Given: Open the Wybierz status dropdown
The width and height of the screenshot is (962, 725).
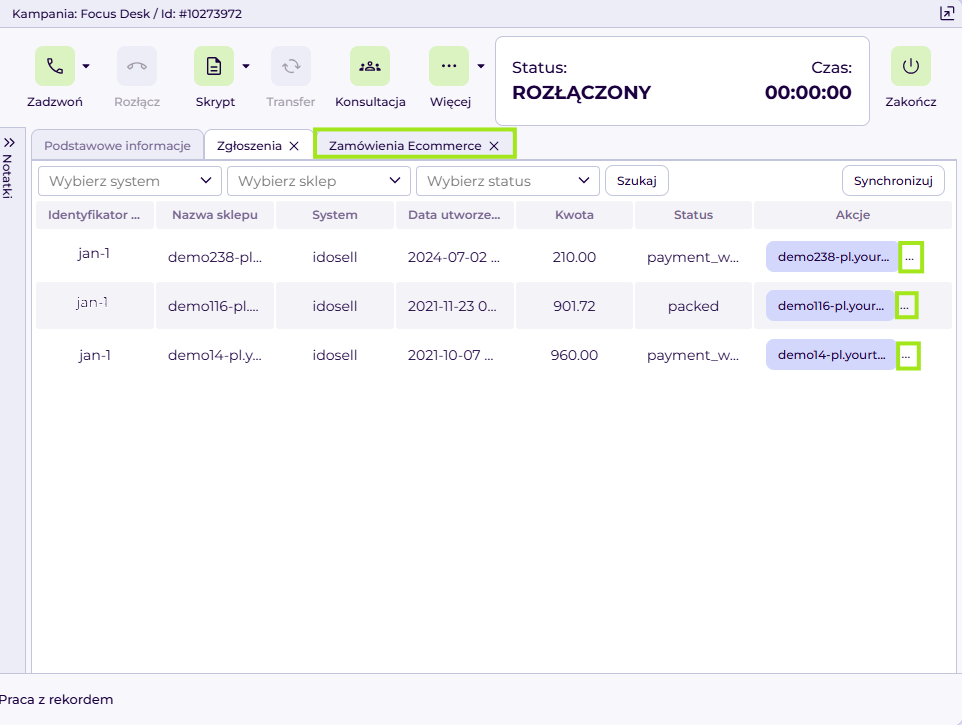Looking at the screenshot, I should pos(508,181).
